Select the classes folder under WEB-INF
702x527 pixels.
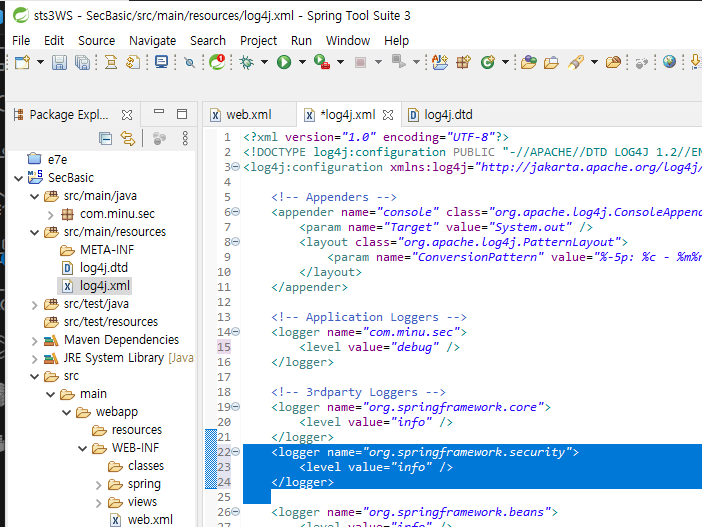point(146,466)
